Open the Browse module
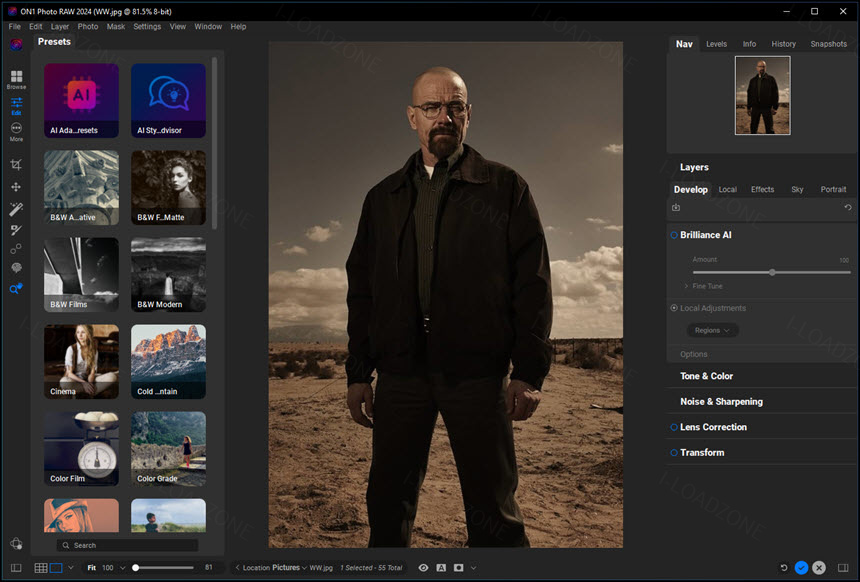This screenshot has height=582, width=860. [16, 79]
